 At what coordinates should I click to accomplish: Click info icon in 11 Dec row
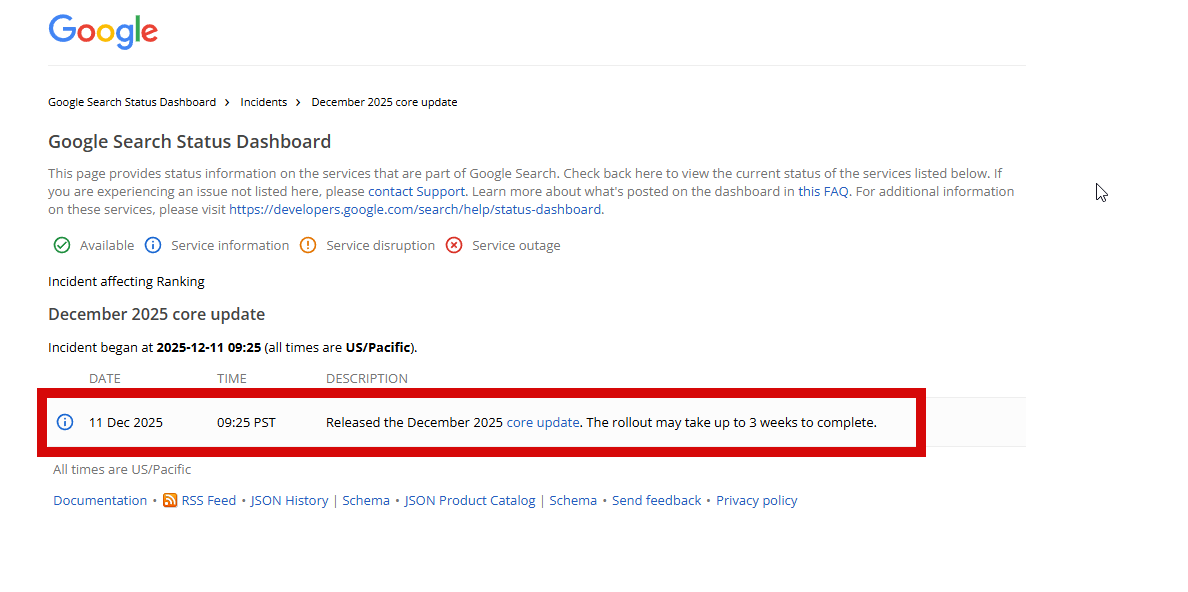click(65, 421)
